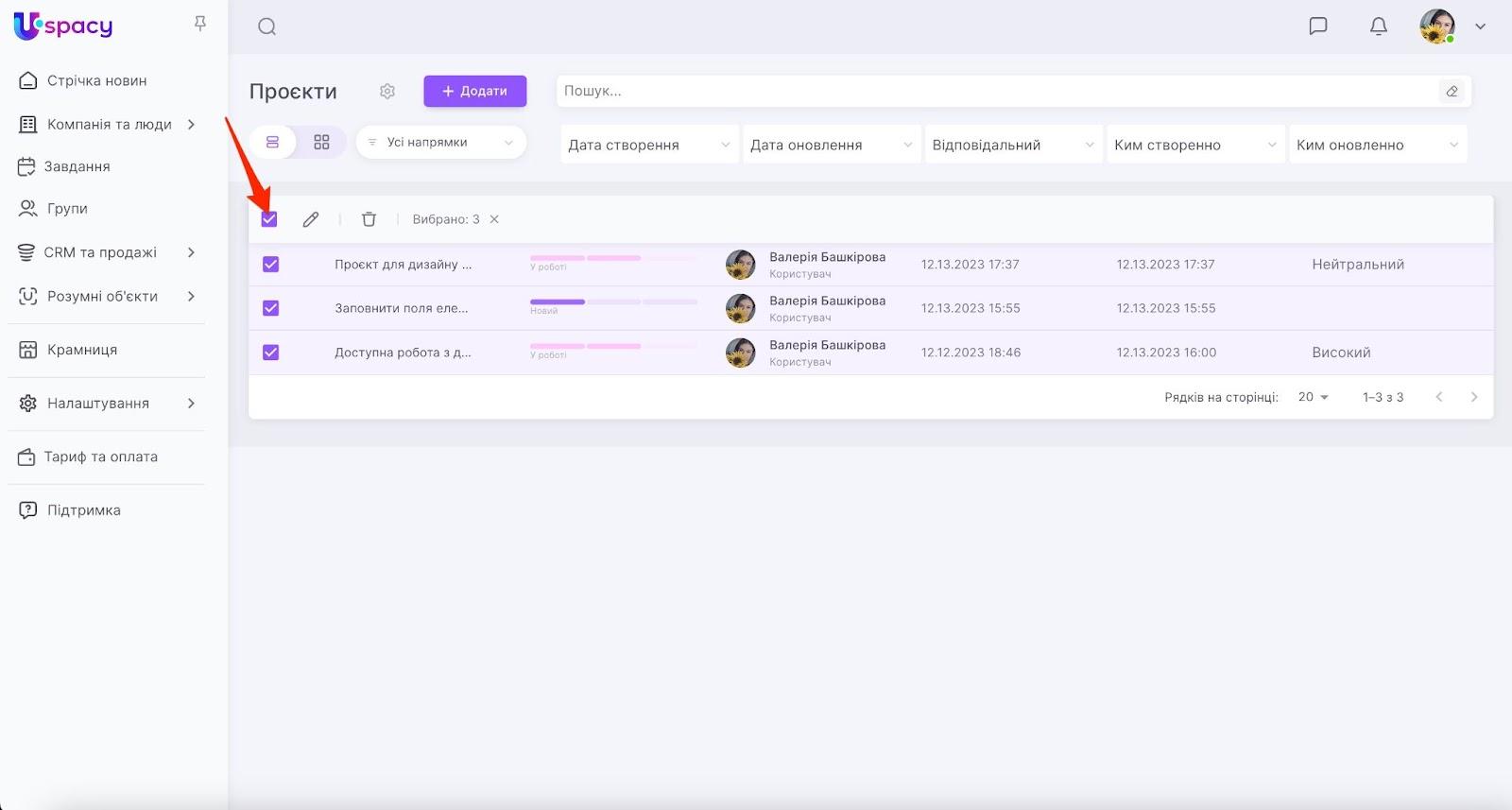Screen dimensions: 1512x810
Task: Open Projects settings gear icon
Action: pyautogui.click(x=387, y=92)
